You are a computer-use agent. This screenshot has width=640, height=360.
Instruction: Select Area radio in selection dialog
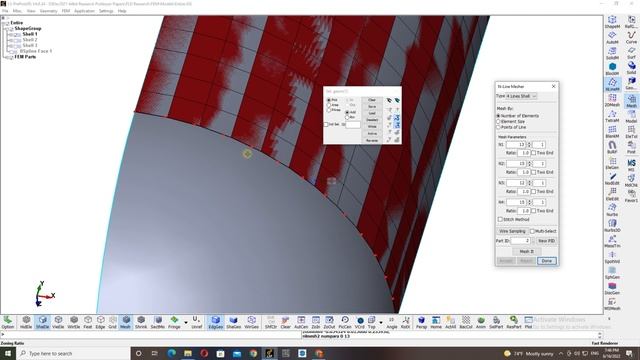coord(329,105)
